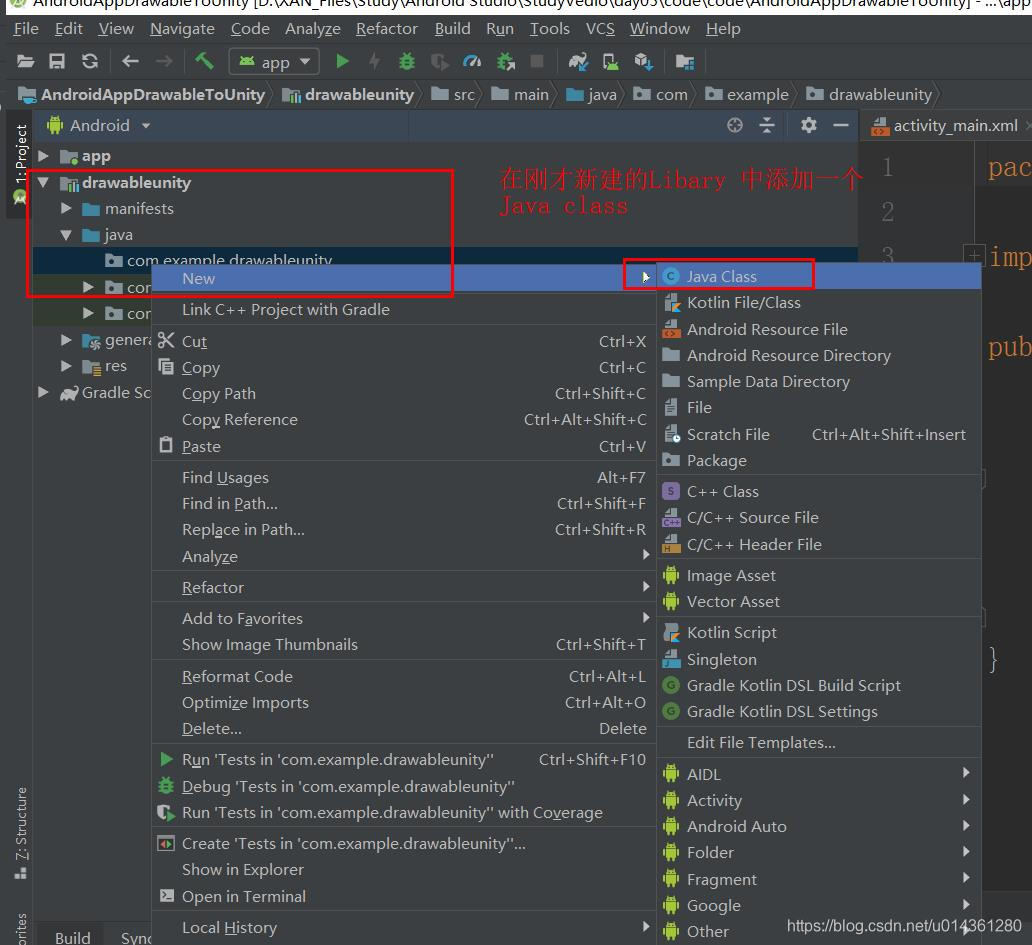Select Vector Asset in New submenu
The width and height of the screenshot is (1032, 945).
pyautogui.click(x=819, y=601)
